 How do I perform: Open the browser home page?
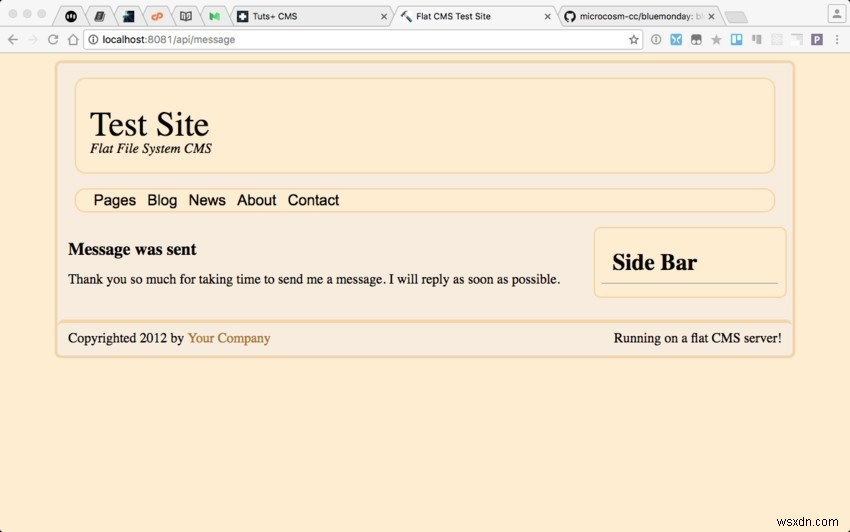coord(73,40)
